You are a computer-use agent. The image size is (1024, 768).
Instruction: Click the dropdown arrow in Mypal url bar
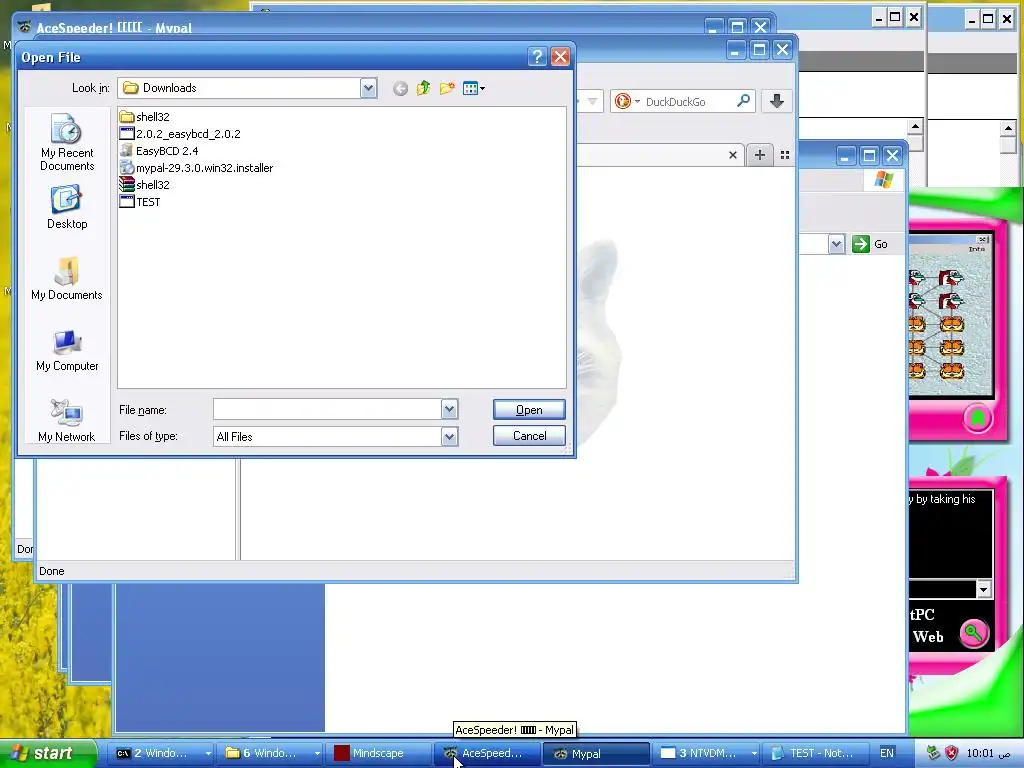(x=592, y=101)
